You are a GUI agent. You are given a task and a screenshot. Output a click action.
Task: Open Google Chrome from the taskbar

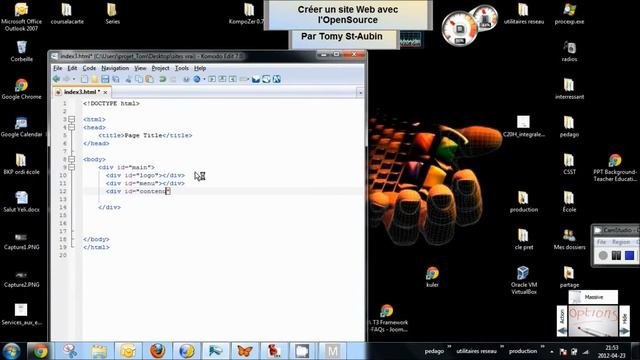click(40, 351)
